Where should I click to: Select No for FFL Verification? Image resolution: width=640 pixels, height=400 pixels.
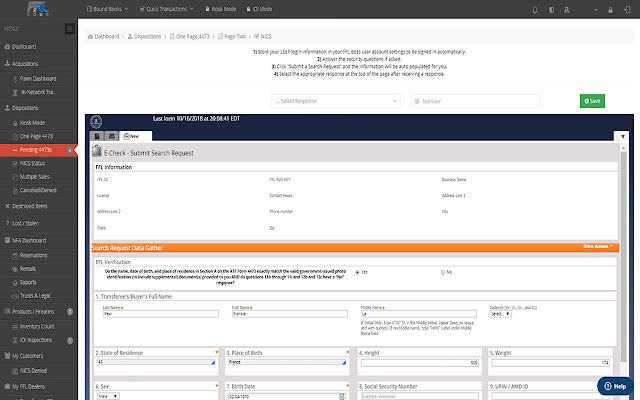(x=443, y=272)
